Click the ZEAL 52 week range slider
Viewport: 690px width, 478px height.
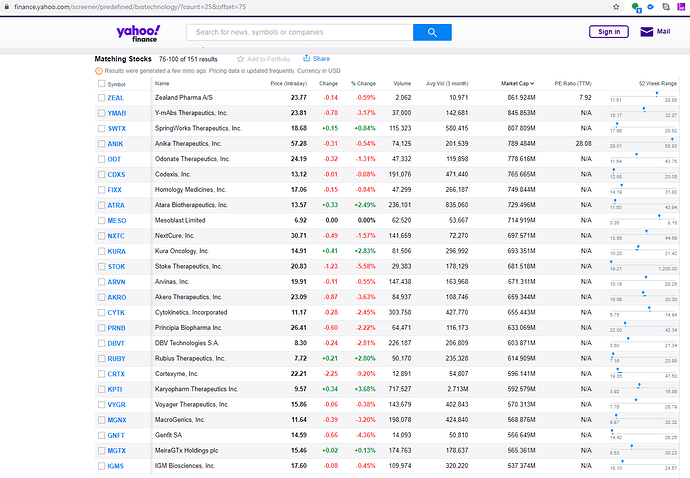click(643, 96)
